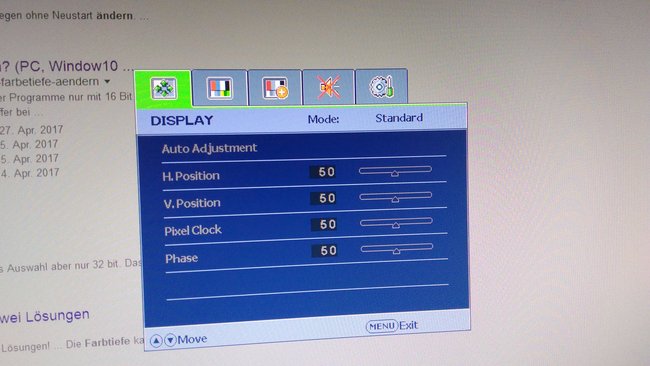Viewport: 650px width, 366px height.
Task: Open the Audio muted speaker tab
Action: (x=329, y=87)
